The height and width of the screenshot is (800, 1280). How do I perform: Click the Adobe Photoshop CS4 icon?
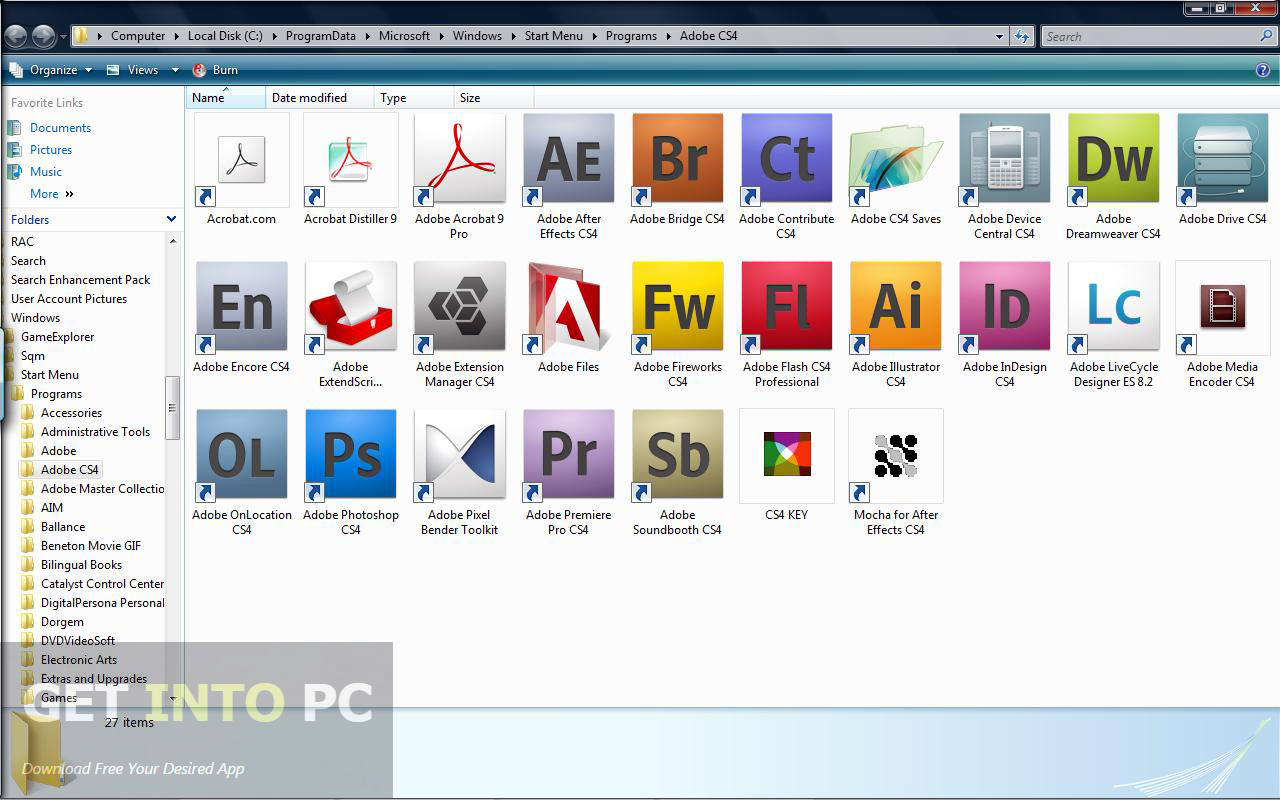tap(350, 456)
